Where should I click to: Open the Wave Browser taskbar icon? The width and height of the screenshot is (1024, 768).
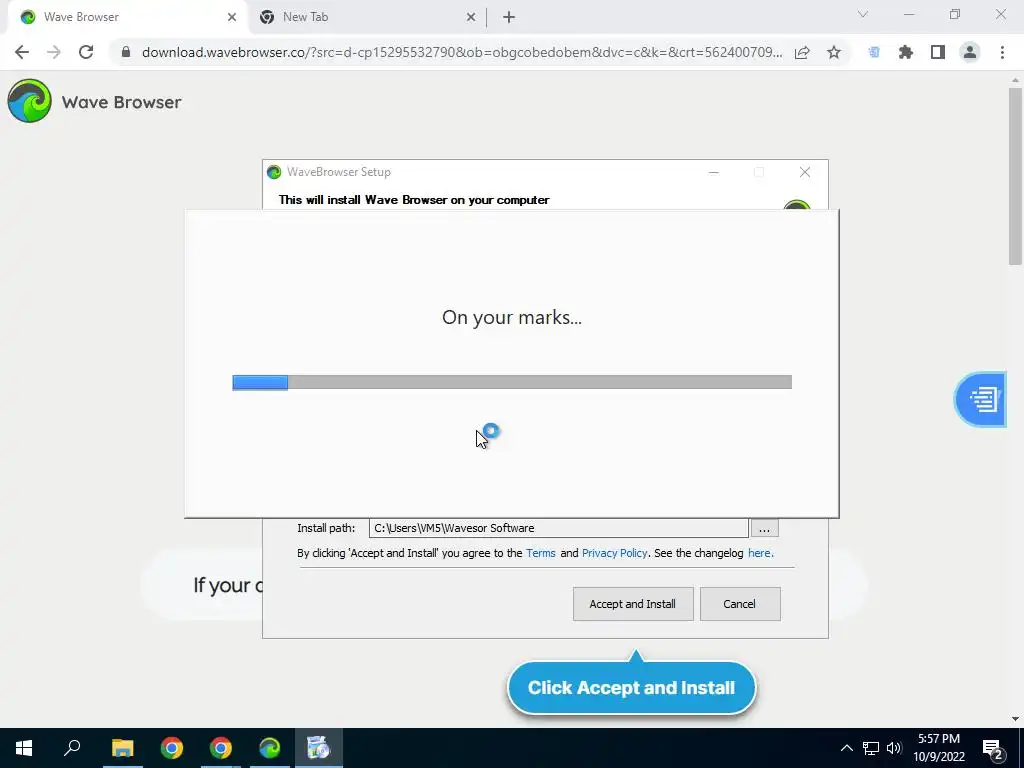270,748
